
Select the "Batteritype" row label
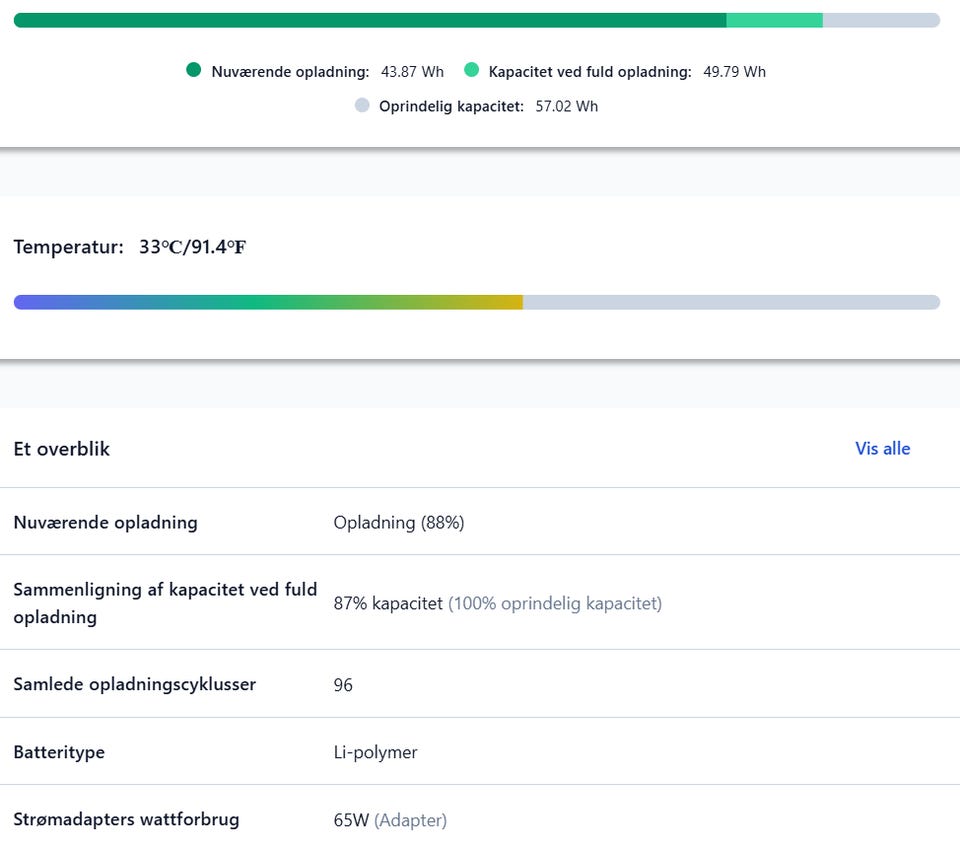(x=59, y=752)
